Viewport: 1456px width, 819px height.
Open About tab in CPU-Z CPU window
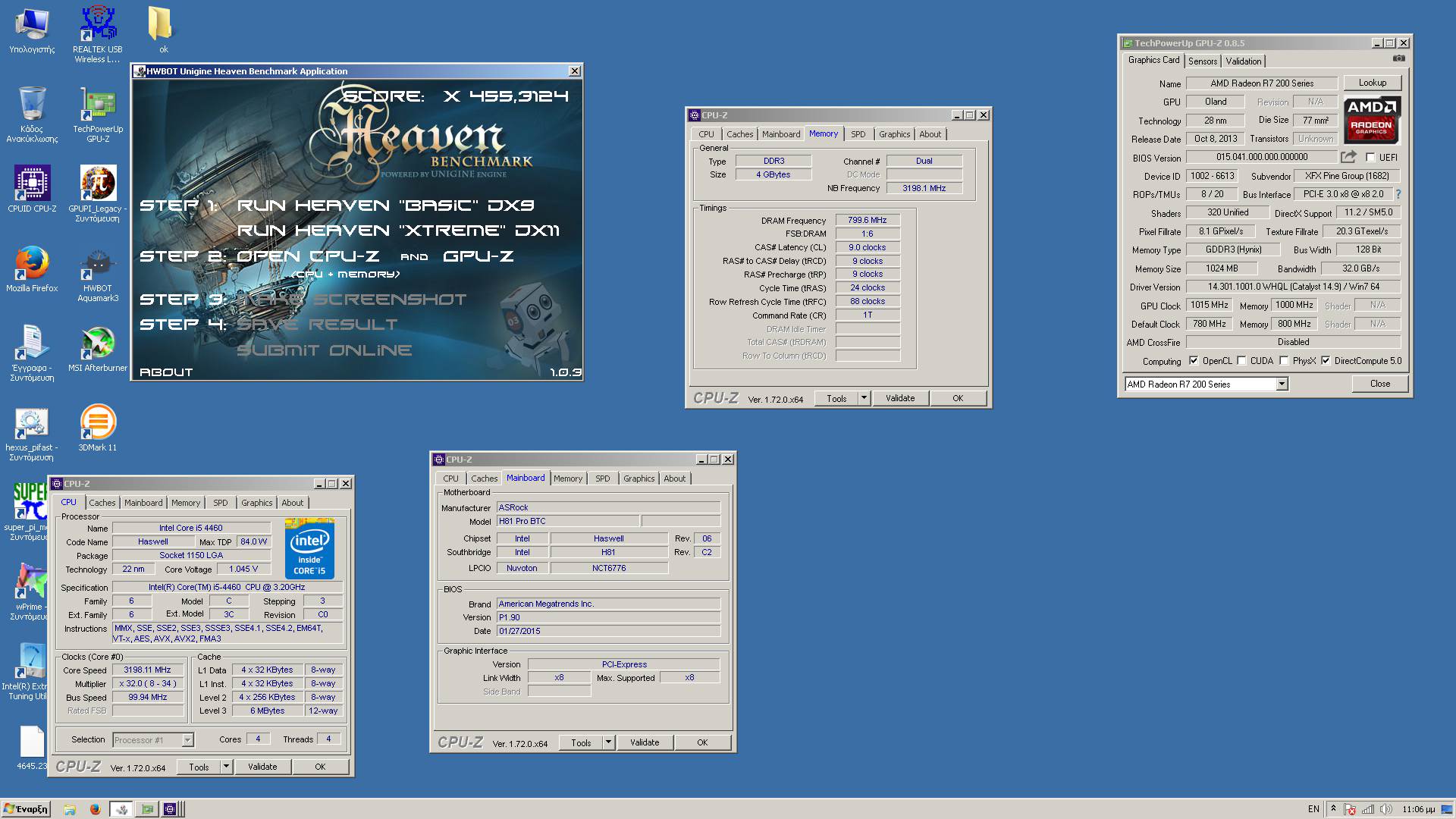(x=292, y=503)
